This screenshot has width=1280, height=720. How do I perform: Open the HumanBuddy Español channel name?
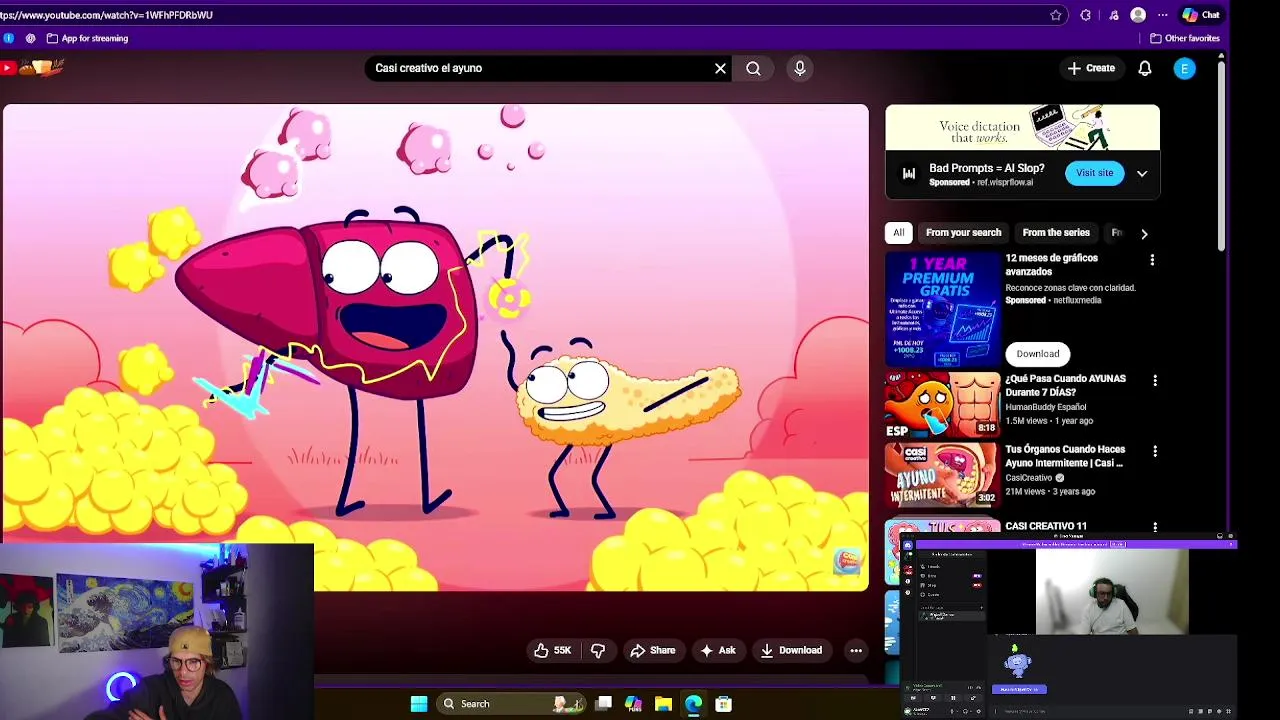coord(1045,407)
